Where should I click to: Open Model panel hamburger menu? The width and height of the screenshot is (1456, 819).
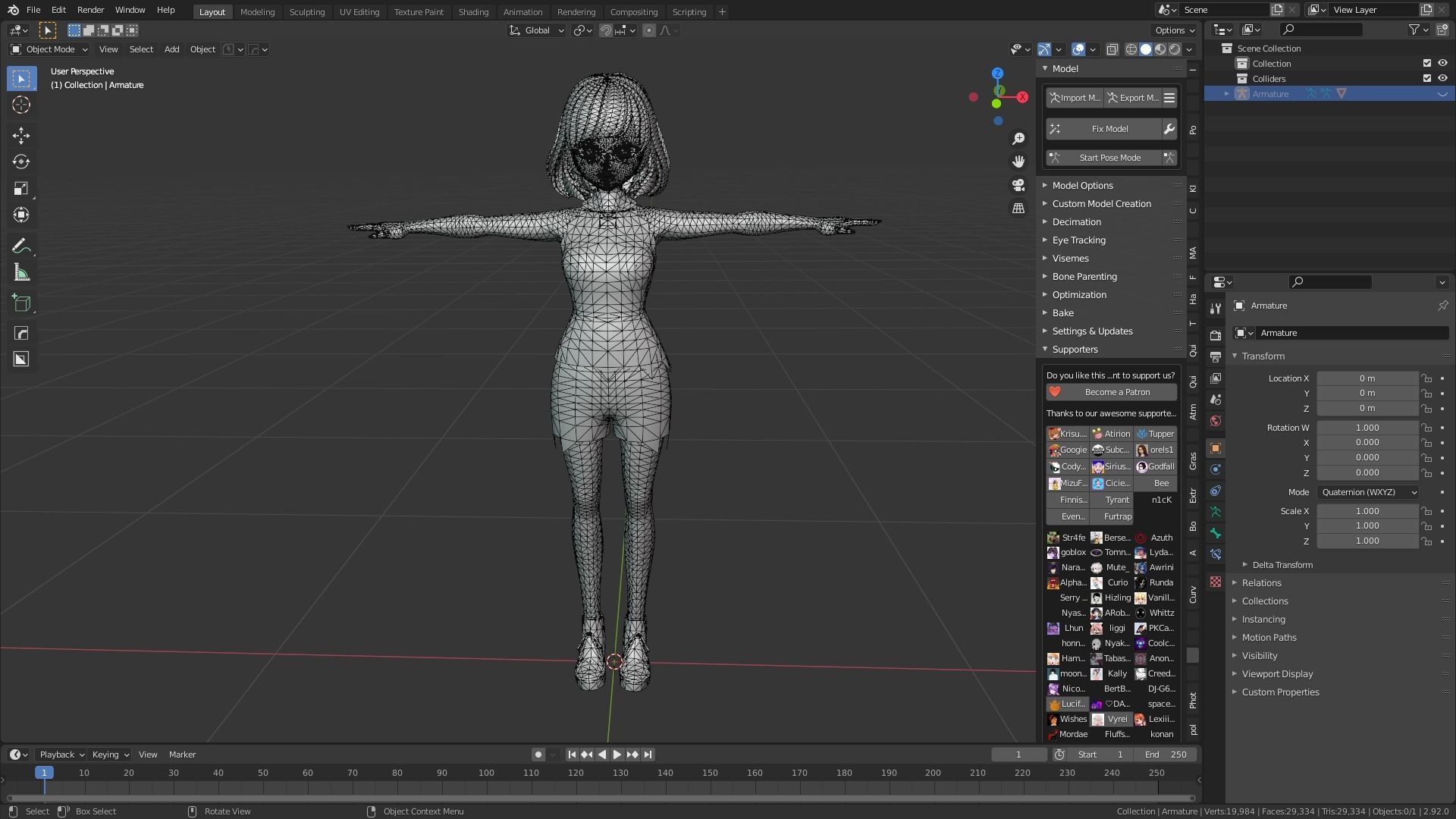1169,98
